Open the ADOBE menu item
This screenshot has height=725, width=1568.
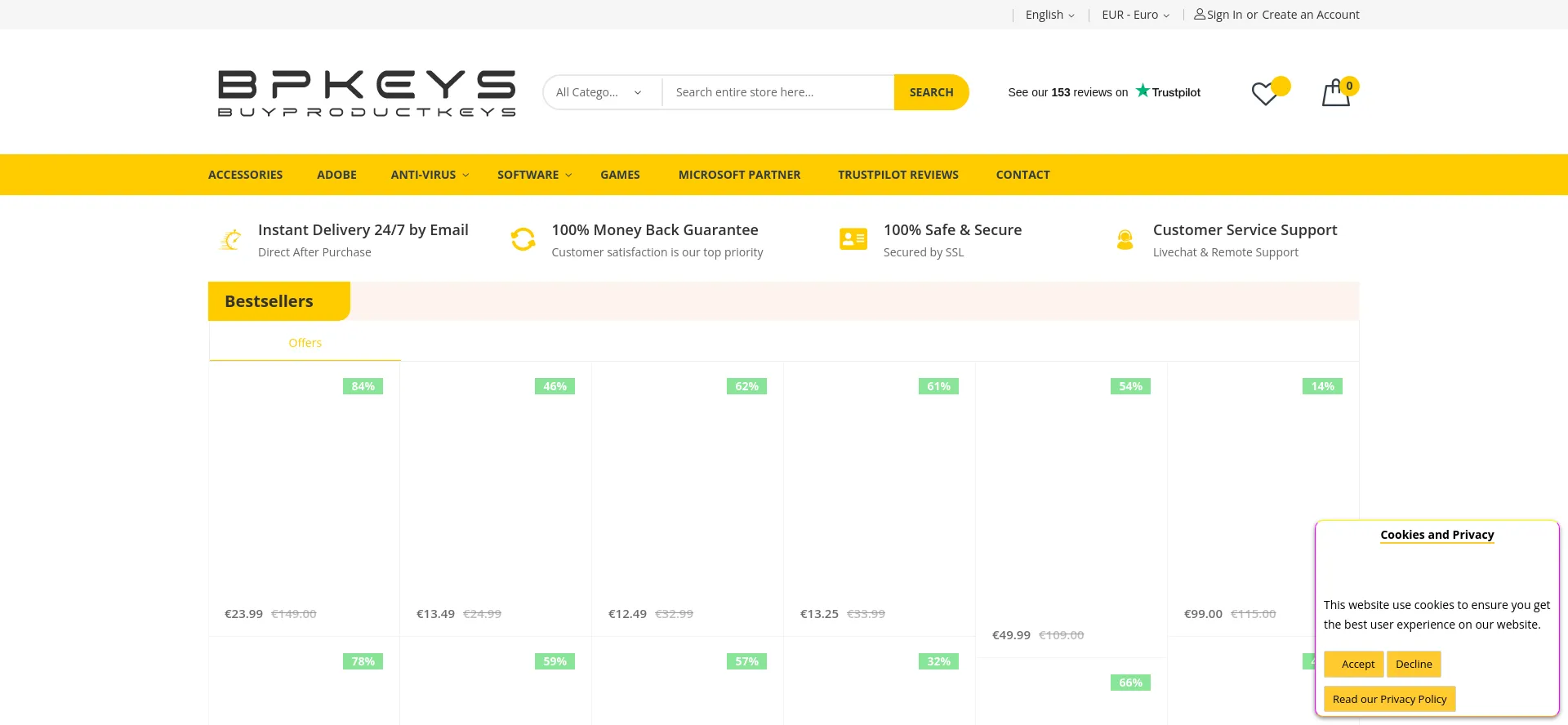point(336,175)
